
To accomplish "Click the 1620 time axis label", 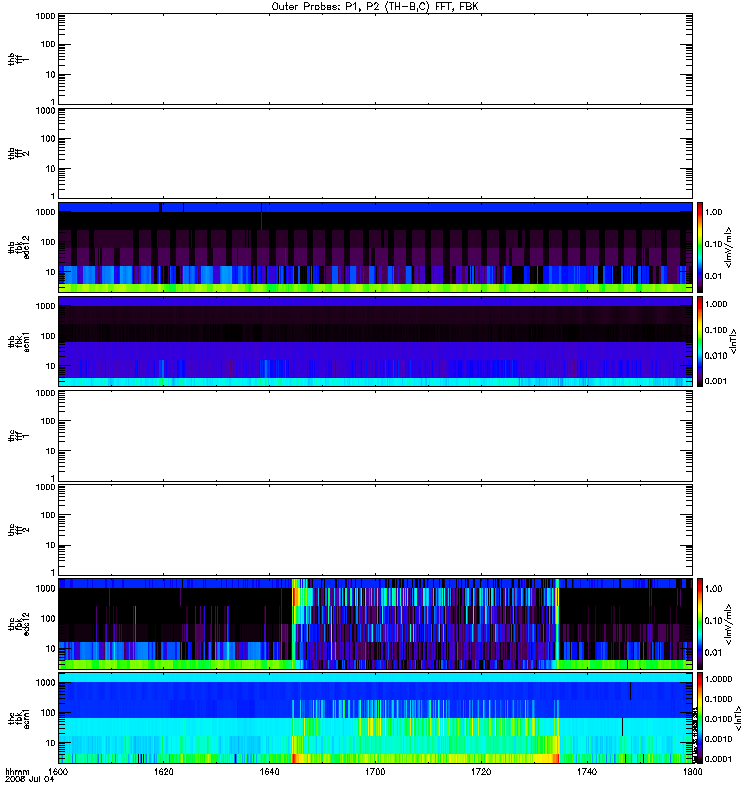I will (164, 771).
